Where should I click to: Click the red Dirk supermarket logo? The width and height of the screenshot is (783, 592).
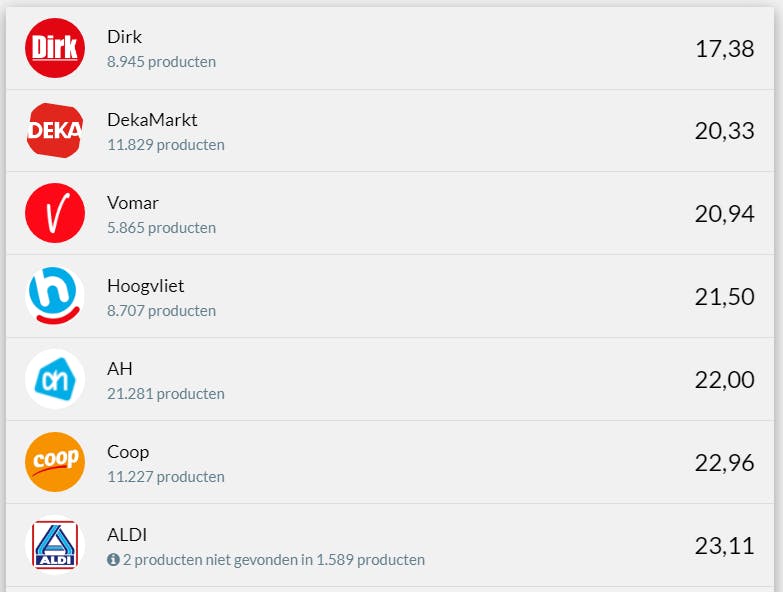click(x=55, y=47)
